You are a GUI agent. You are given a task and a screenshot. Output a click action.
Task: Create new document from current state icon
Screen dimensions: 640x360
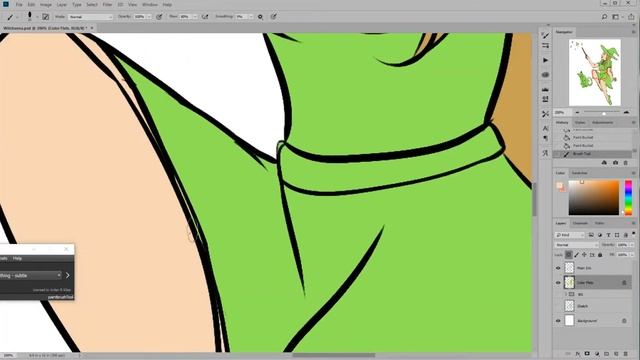click(604, 163)
